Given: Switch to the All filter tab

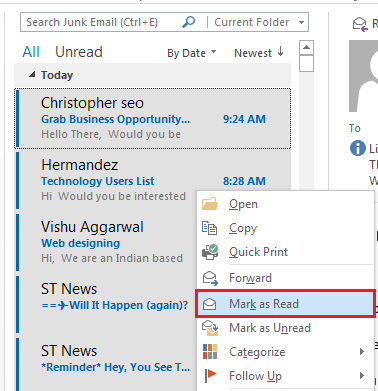Looking at the screenshot, I should (x=31, y=52).
